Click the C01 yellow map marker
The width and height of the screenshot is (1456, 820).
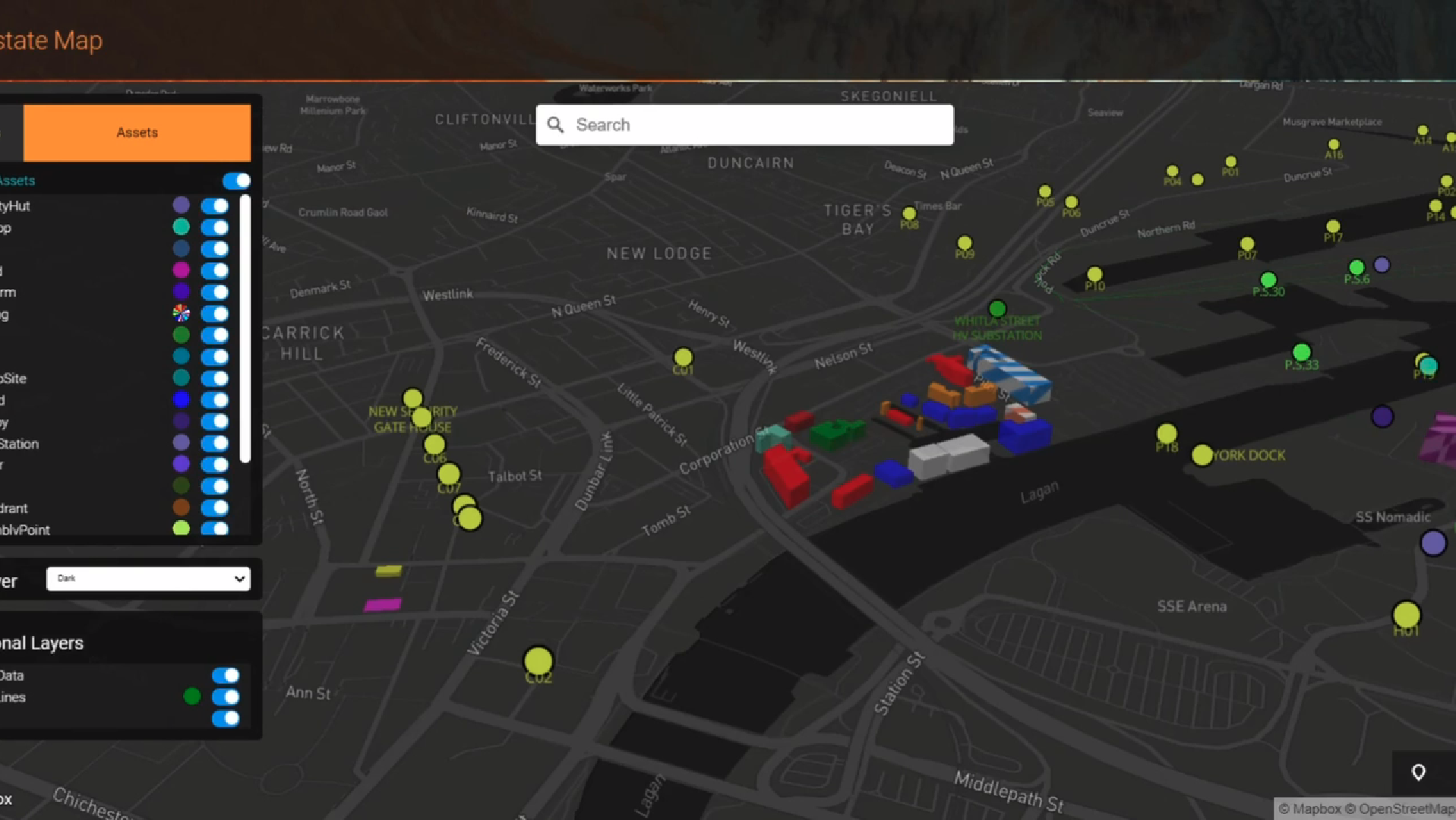pyautogui.click(x=683, y=357)
